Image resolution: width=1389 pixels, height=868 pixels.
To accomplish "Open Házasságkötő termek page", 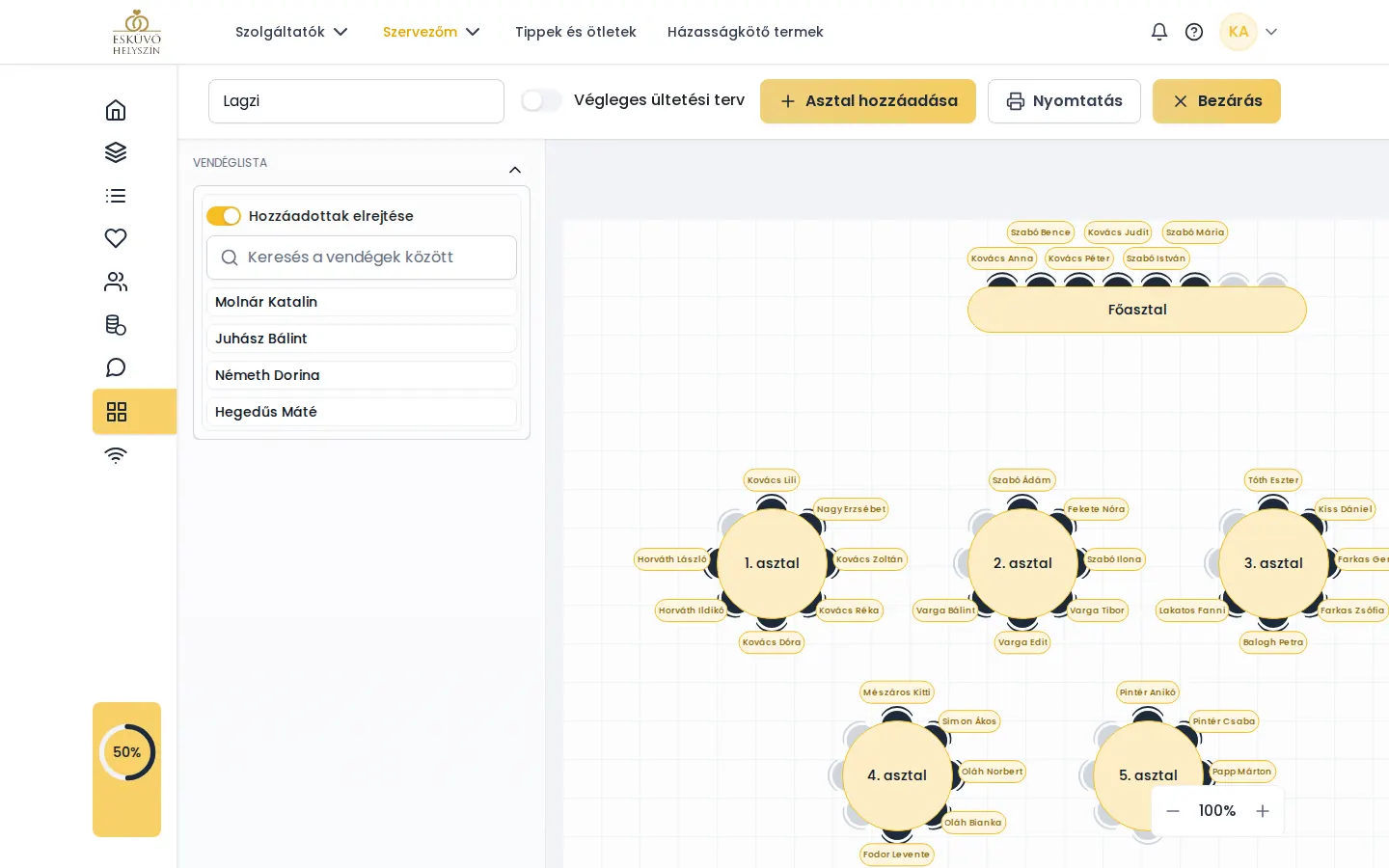I will click(x=746, y=32).
